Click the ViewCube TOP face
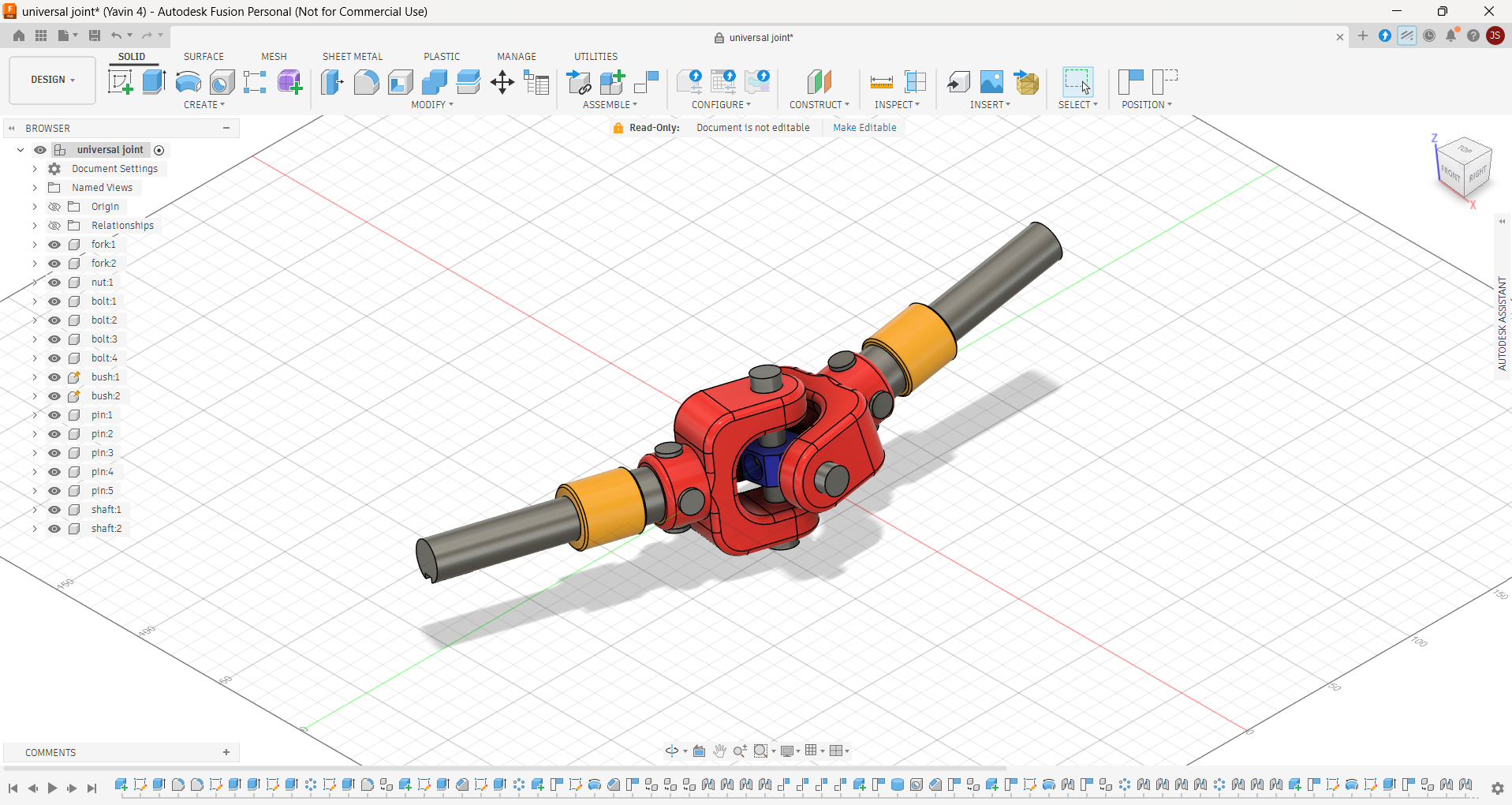The width and height of the screenshot is (1512, 805). pyautogui.click(x=1465, y=149)
